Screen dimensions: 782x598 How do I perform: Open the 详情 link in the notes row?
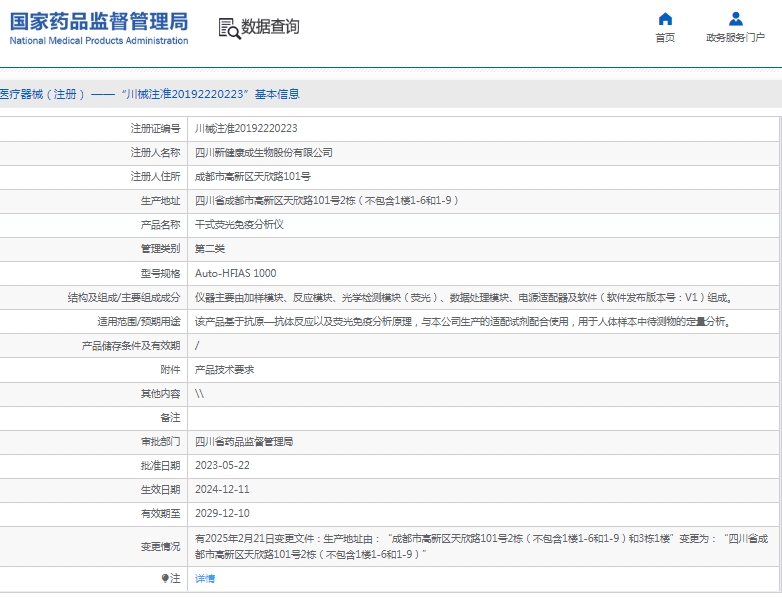205,579
